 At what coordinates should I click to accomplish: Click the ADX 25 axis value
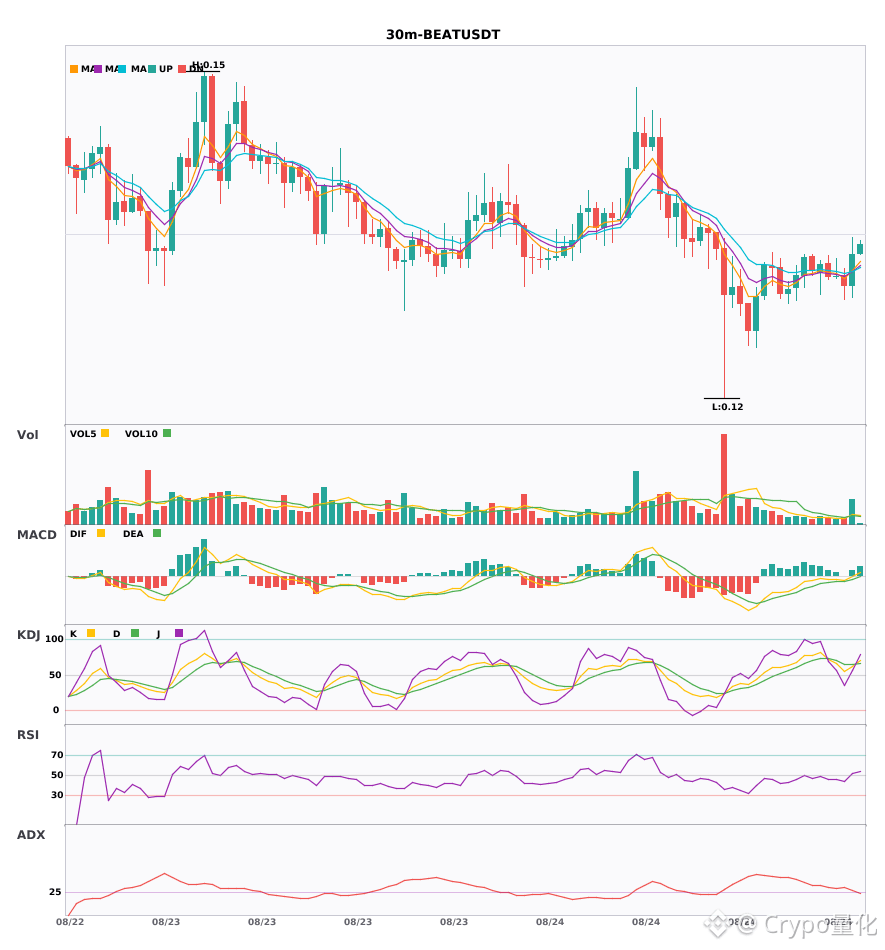[55, 892]
